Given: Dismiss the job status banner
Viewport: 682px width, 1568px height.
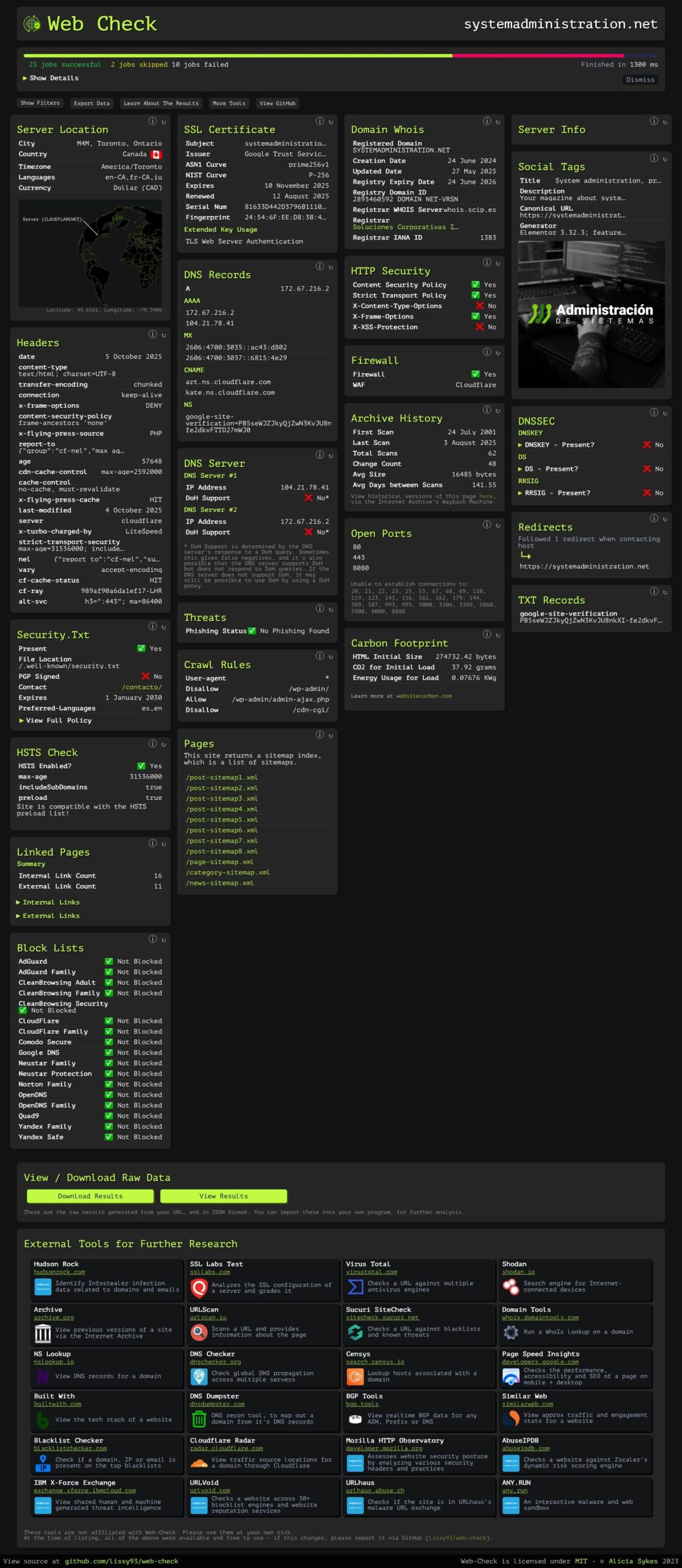Looking at the screenshot, I should click(x=640, y=80).
